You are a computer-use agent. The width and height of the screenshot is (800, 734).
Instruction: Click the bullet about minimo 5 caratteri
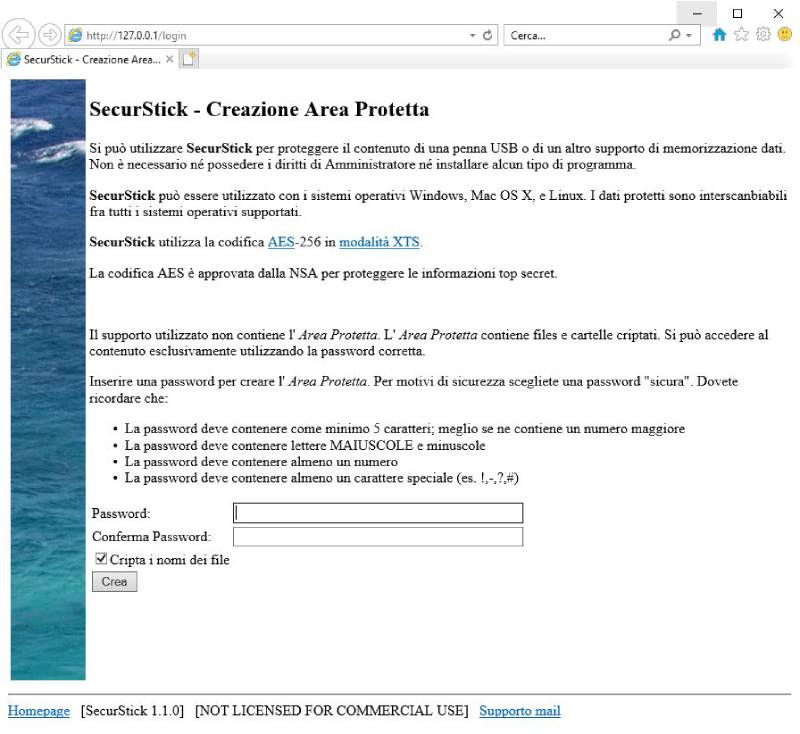coord(405,428)
